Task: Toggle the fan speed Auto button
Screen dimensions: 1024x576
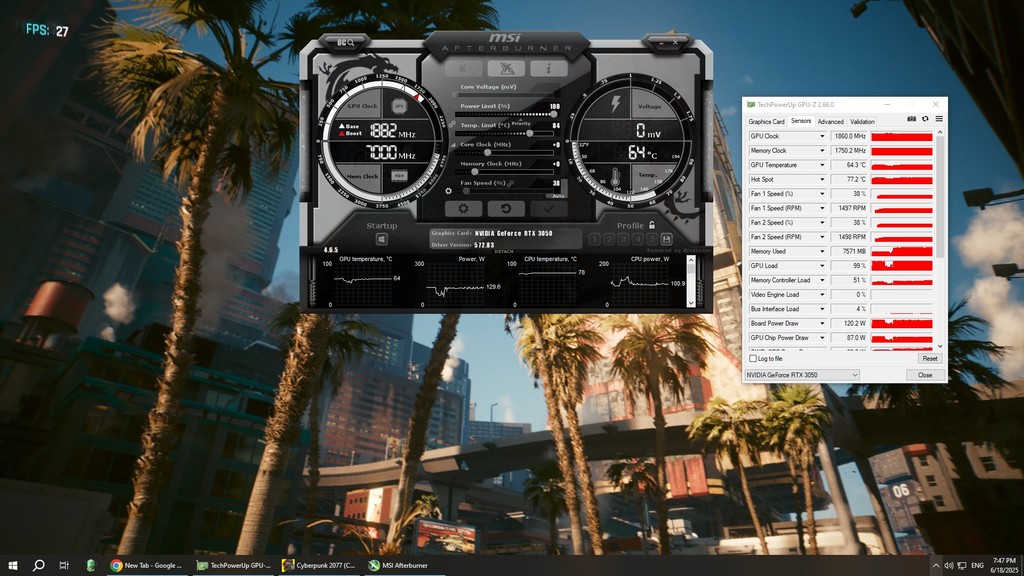Action: [558, 195]
